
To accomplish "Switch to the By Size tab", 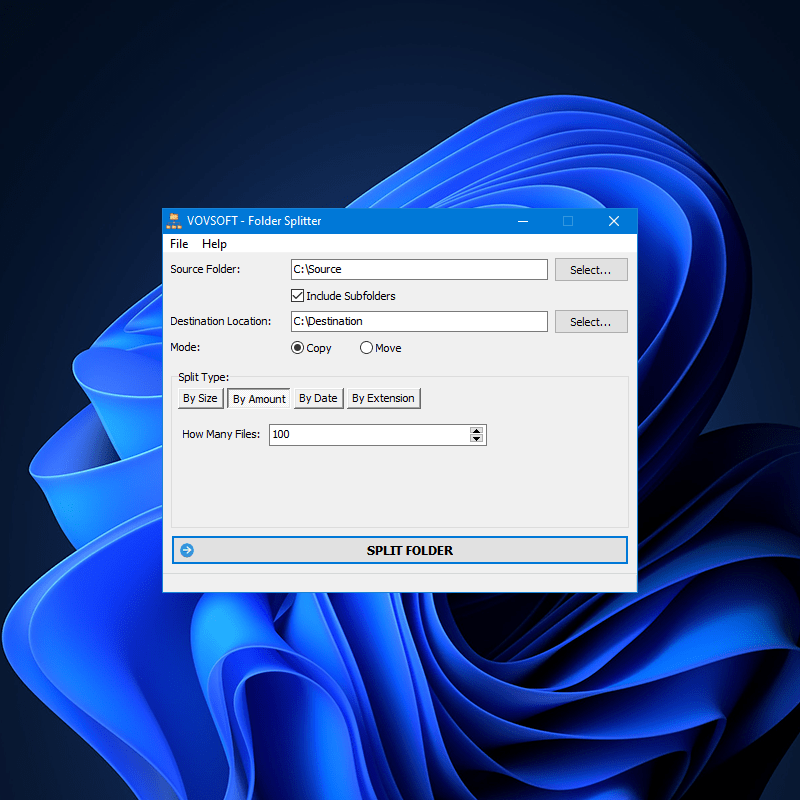I will (x=200, y=398).
